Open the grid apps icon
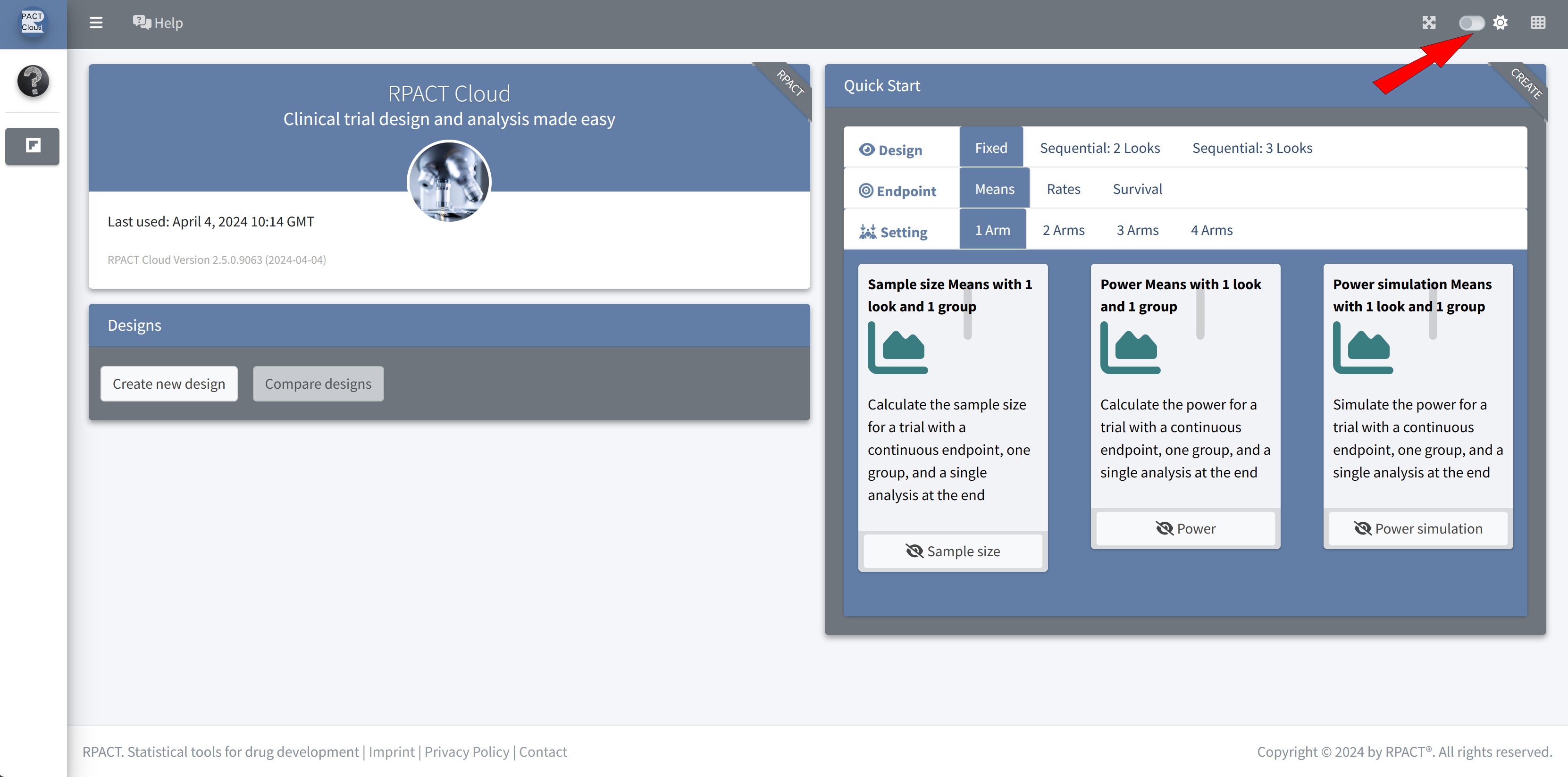This screenshot has width=1568, height=777. (1538, 23)
